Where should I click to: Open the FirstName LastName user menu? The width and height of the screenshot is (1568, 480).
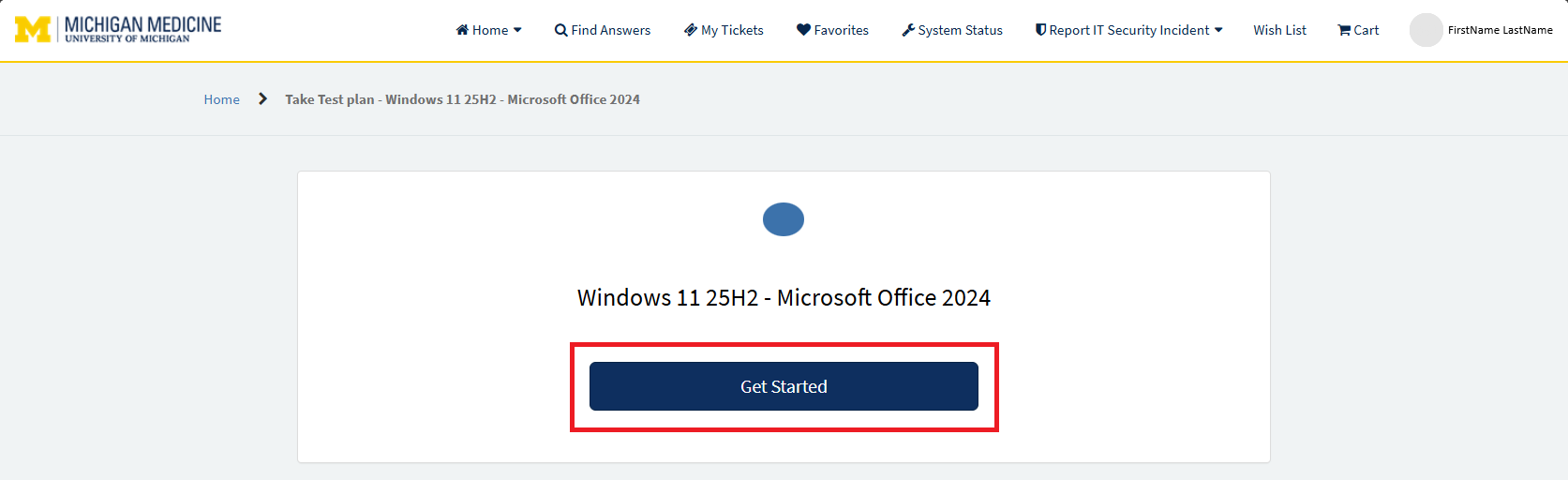[1500, 30]
